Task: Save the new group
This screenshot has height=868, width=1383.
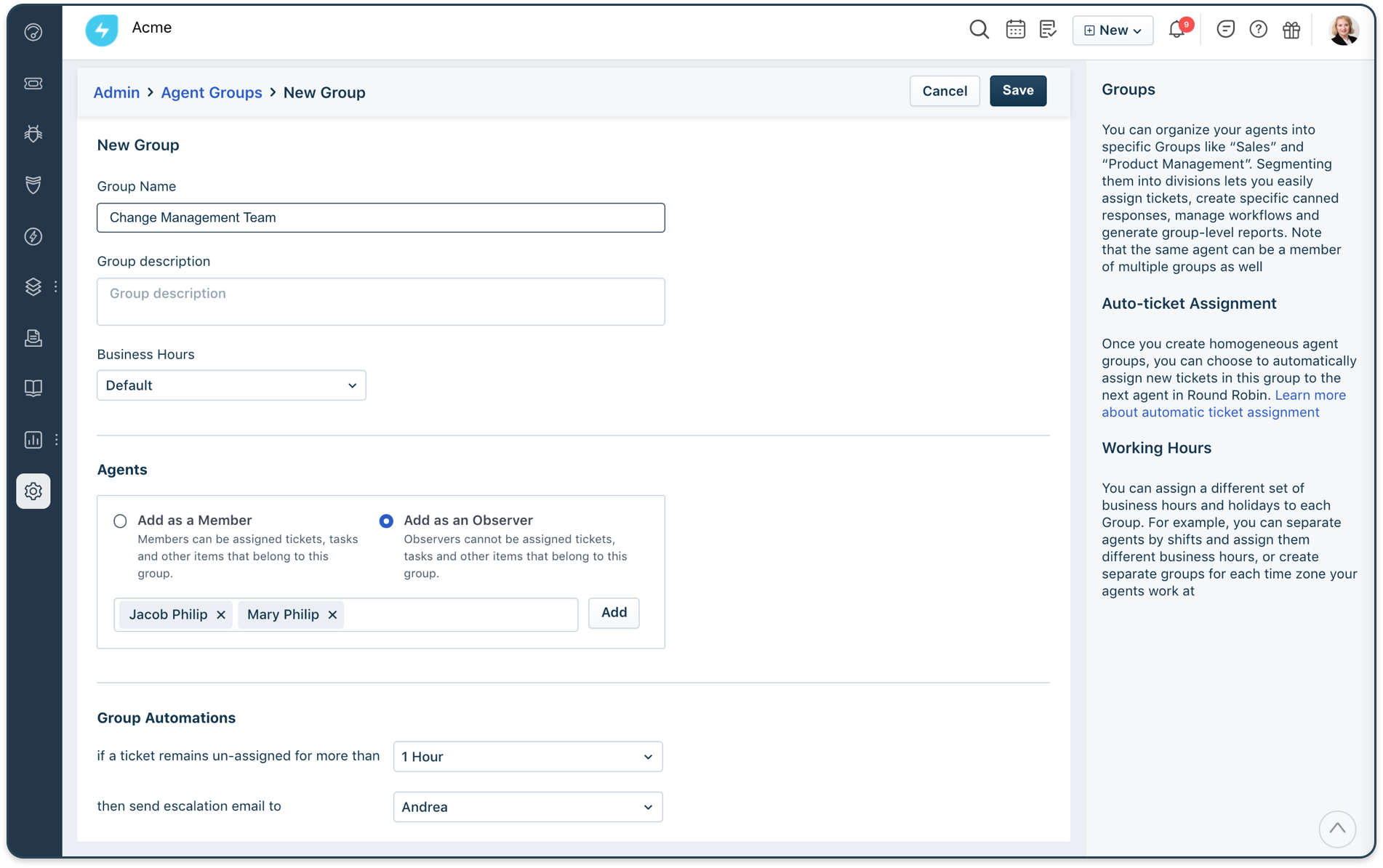Action: coord(1017,91)
